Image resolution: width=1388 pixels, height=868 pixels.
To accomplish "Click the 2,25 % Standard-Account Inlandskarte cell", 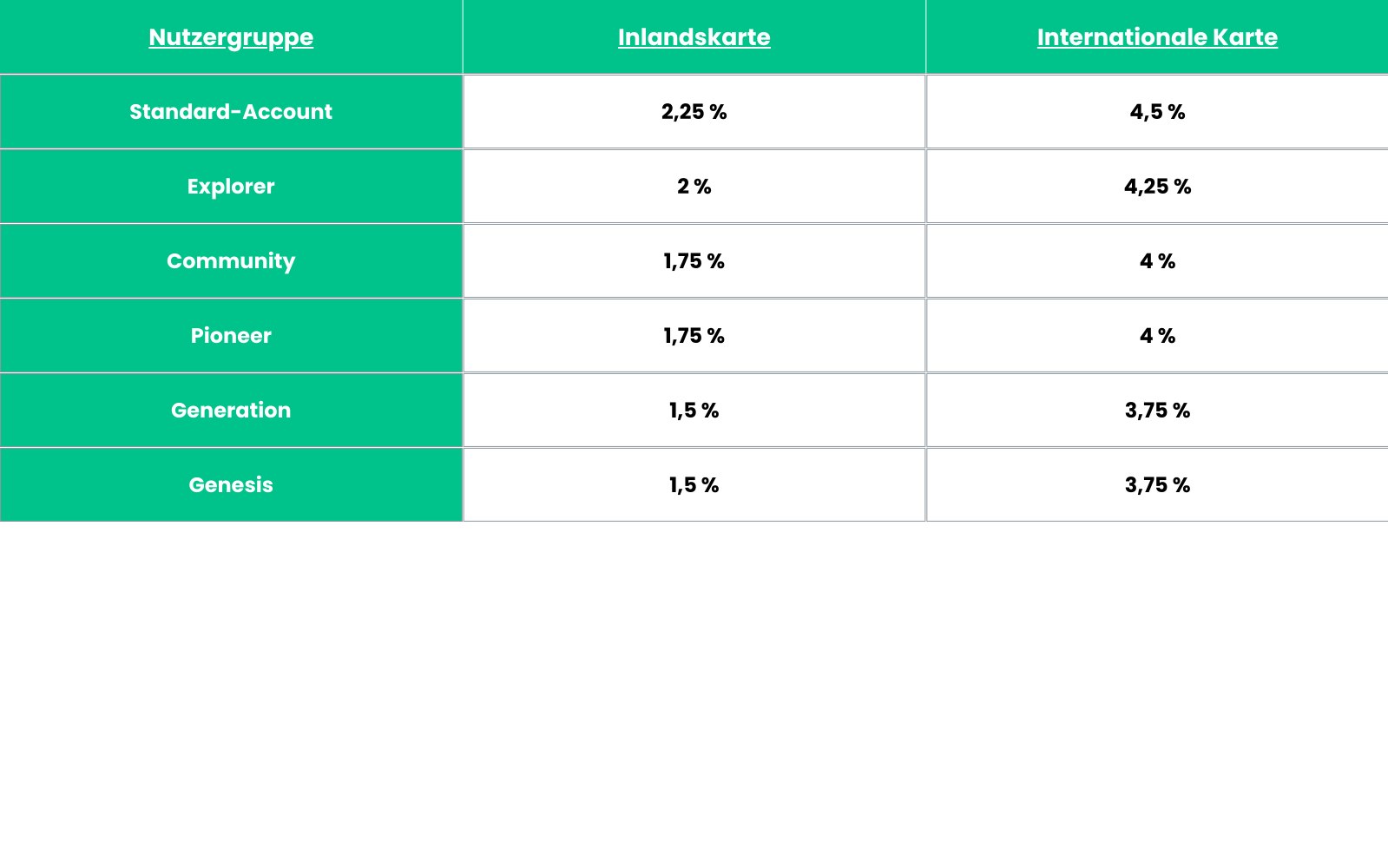I will (x=694, y=112).
